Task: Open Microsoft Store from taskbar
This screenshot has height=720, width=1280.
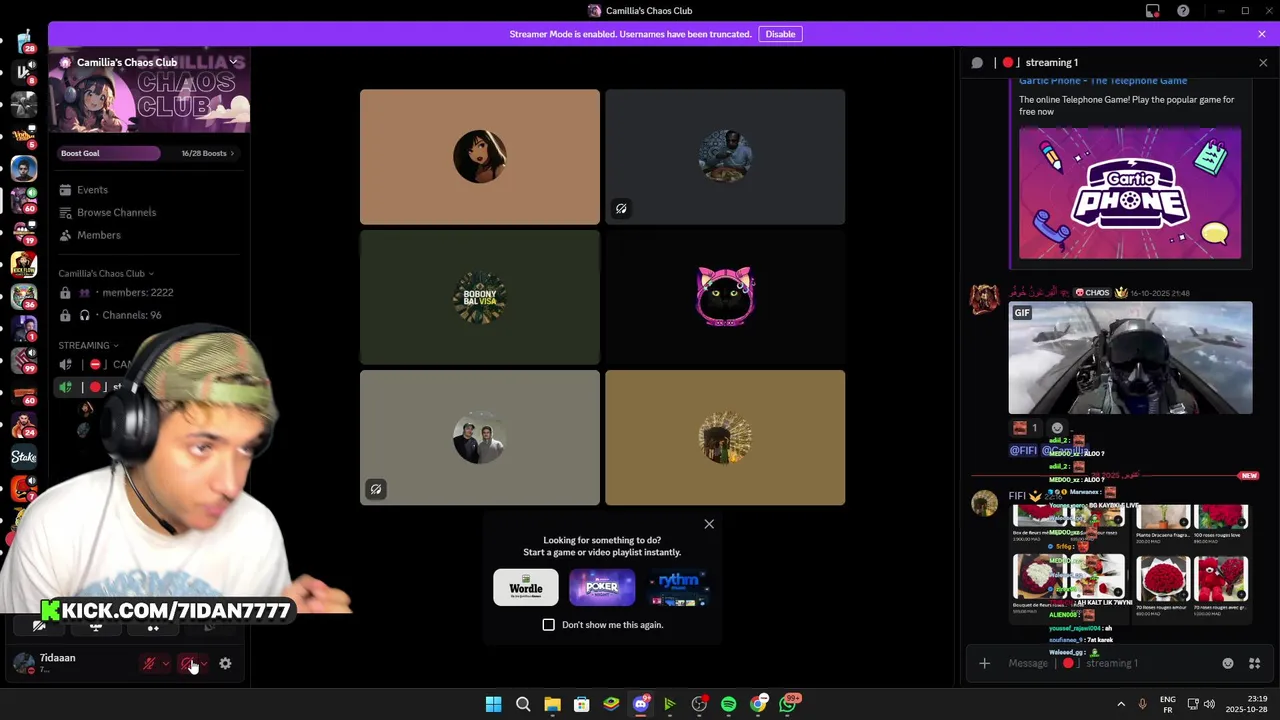Action: (x=581, y=704)
